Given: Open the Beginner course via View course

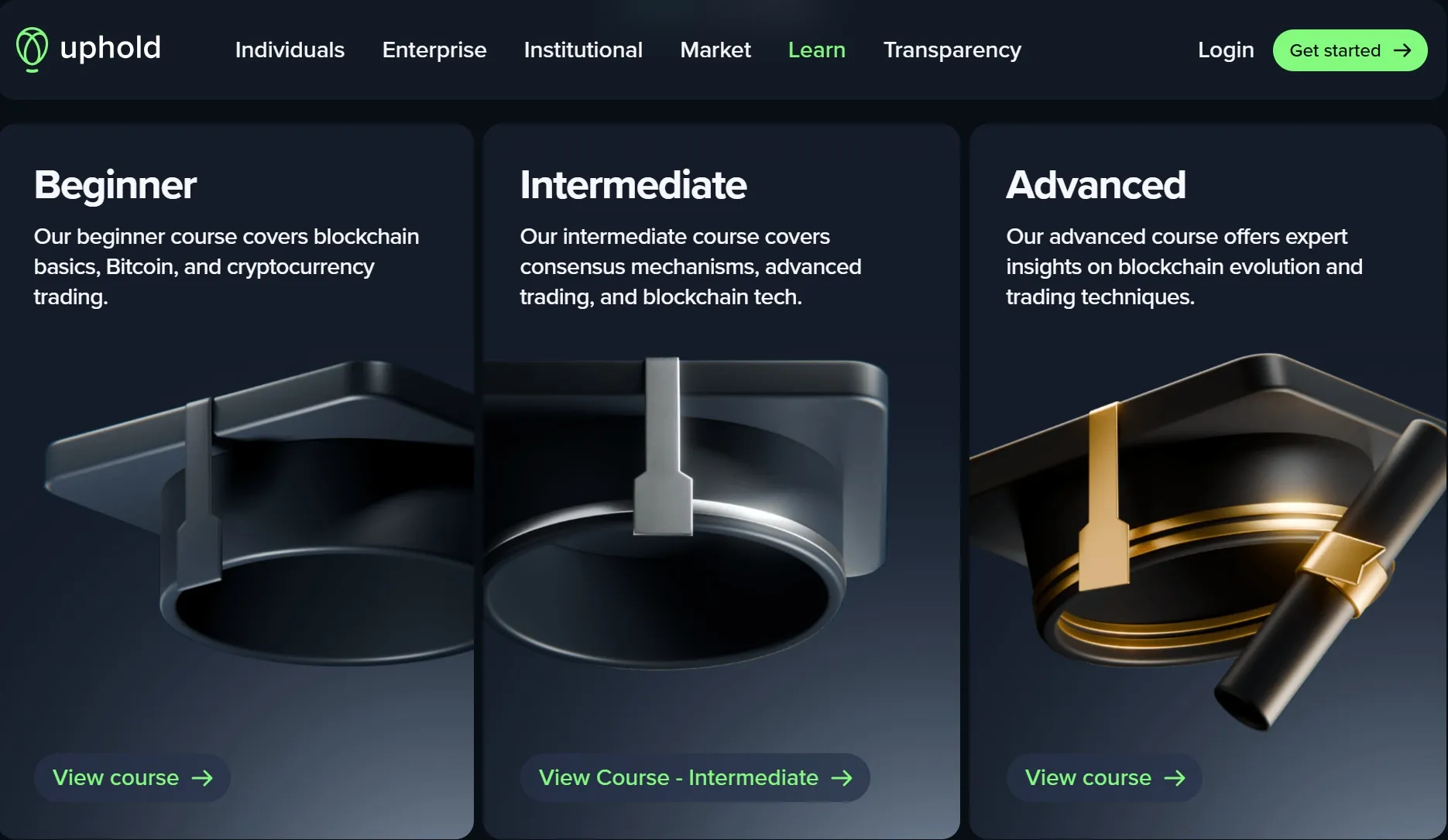Looking at the screenshot, I should [132, 778].
